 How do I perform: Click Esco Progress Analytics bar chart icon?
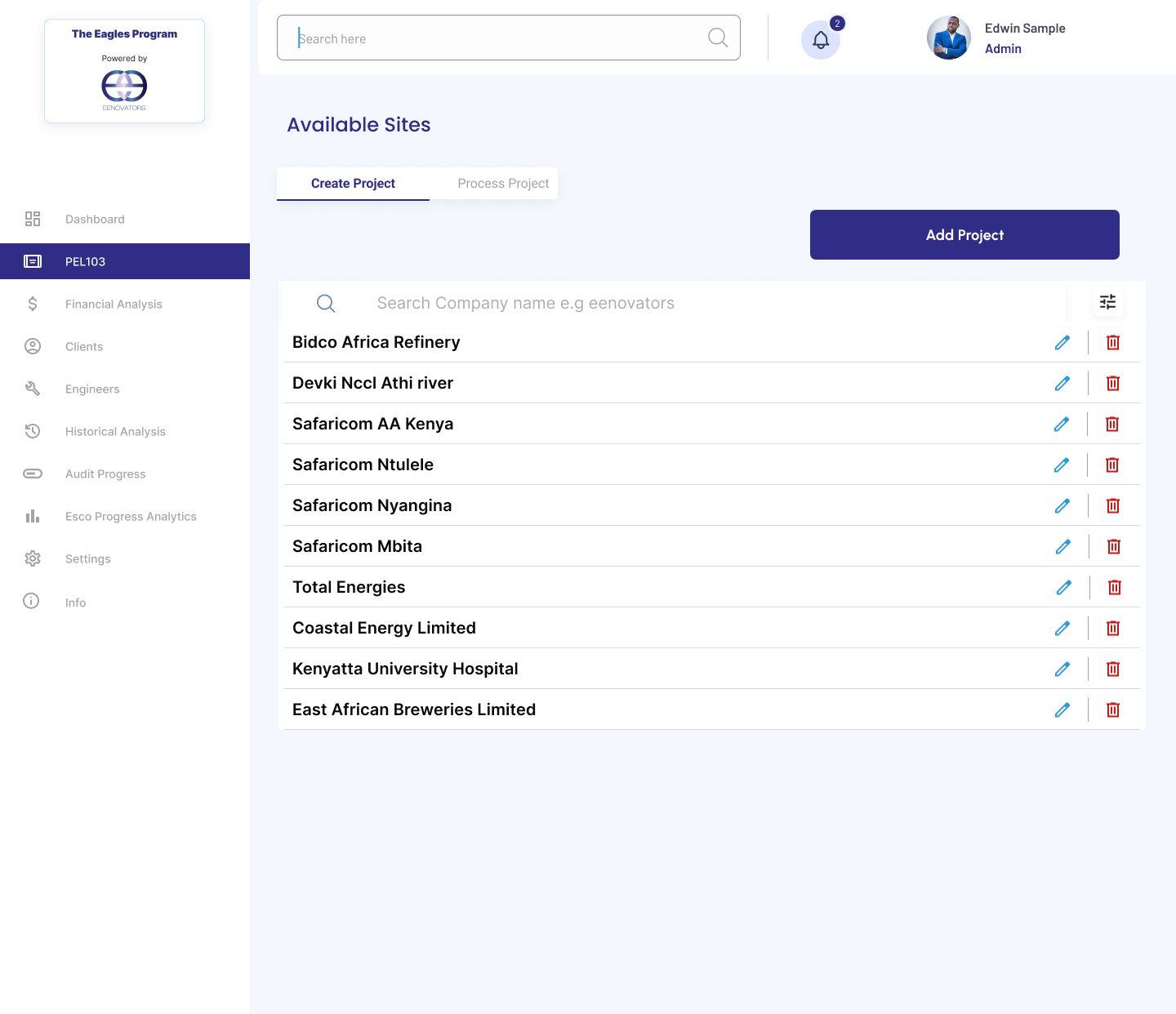[x=33, y=516]
